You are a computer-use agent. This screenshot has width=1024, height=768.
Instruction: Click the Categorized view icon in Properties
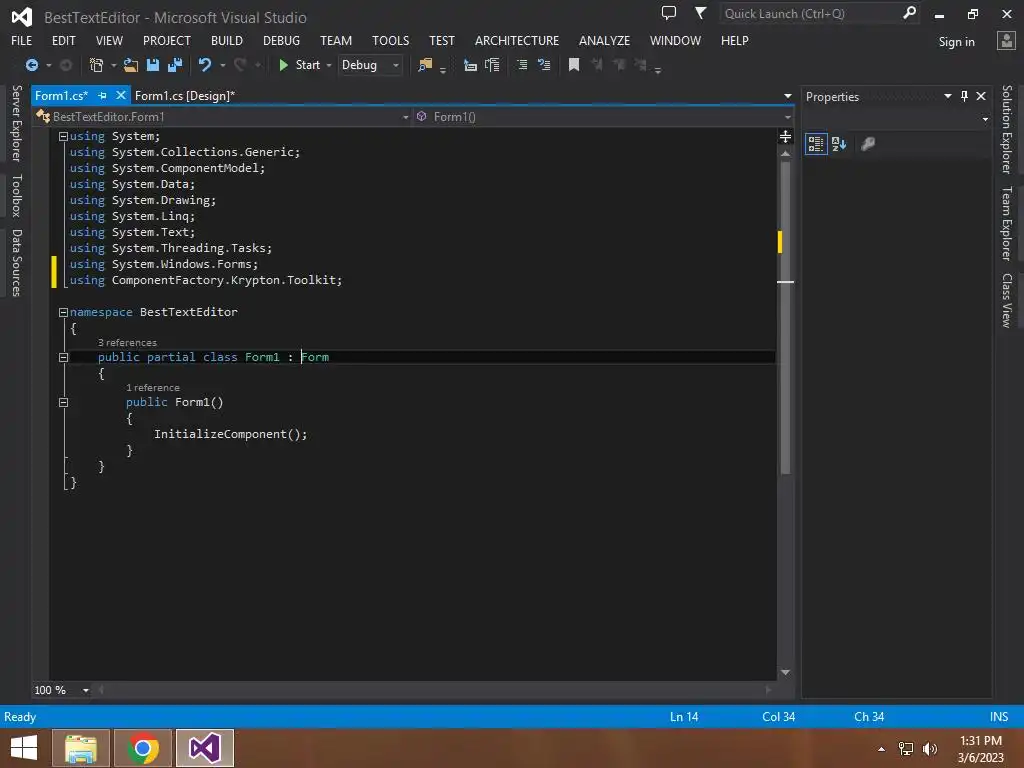(816, 144)
